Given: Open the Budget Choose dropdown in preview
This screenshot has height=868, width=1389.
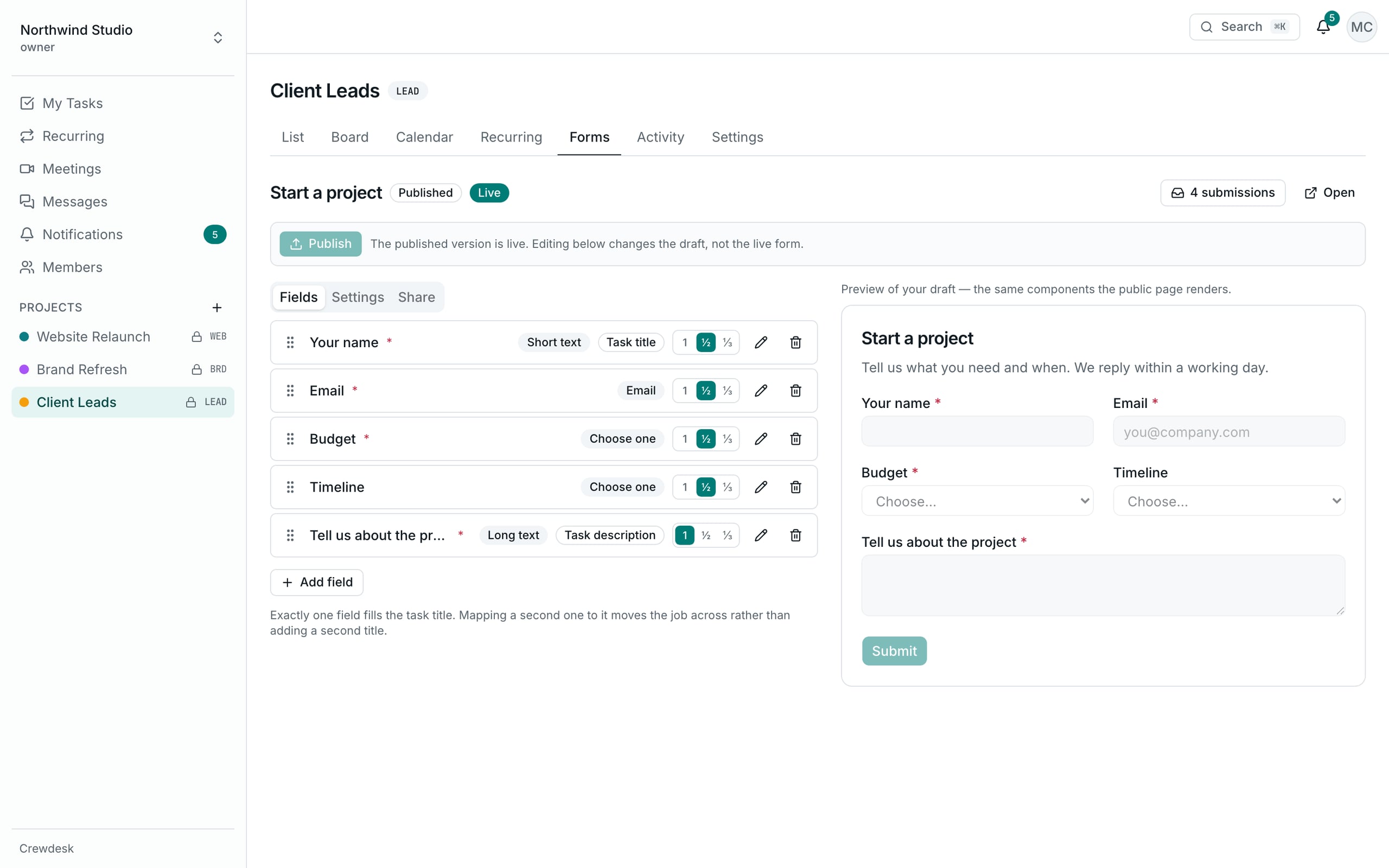Looking at the screenshot, I should coord(977,501).
